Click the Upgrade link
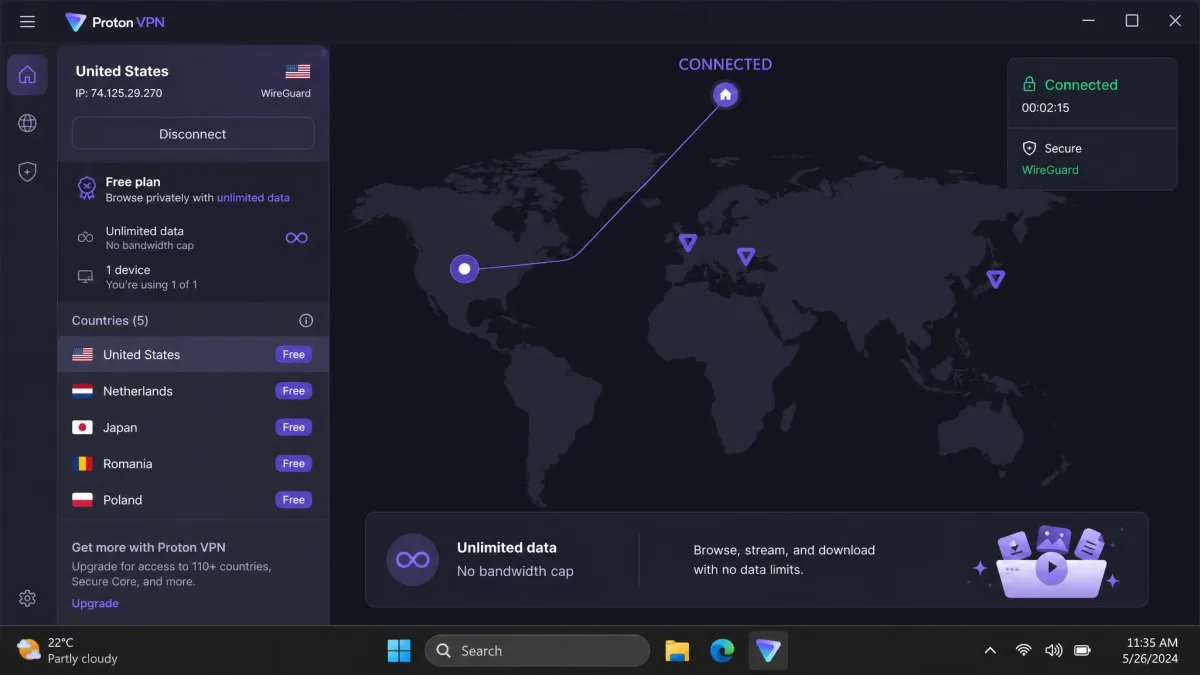The image size is (1200, 675). (95, 603)
